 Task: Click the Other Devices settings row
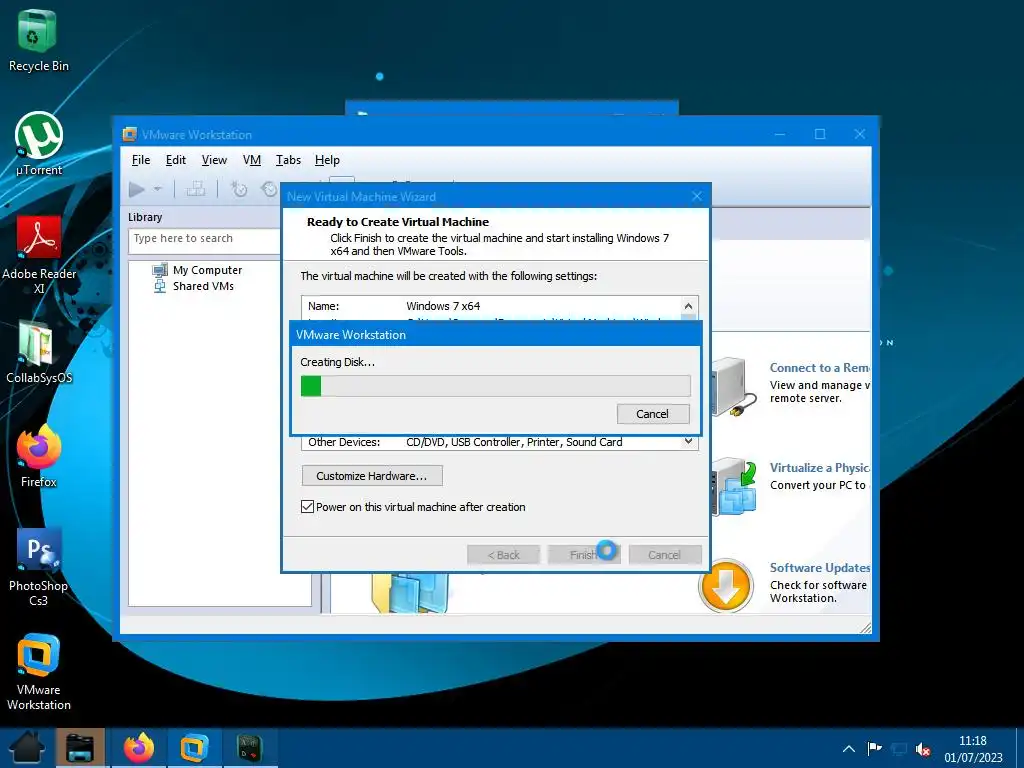(492, 442)
